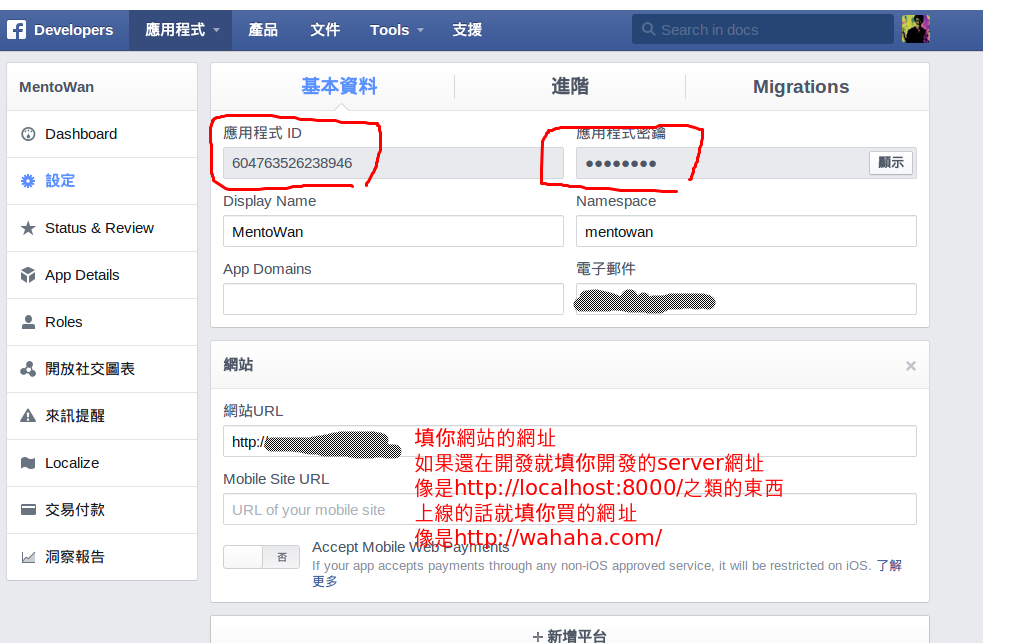Click the star icon for Status & Review
Image resolution: width=1029 pixels, height=643 pixels.
(28, 228)
